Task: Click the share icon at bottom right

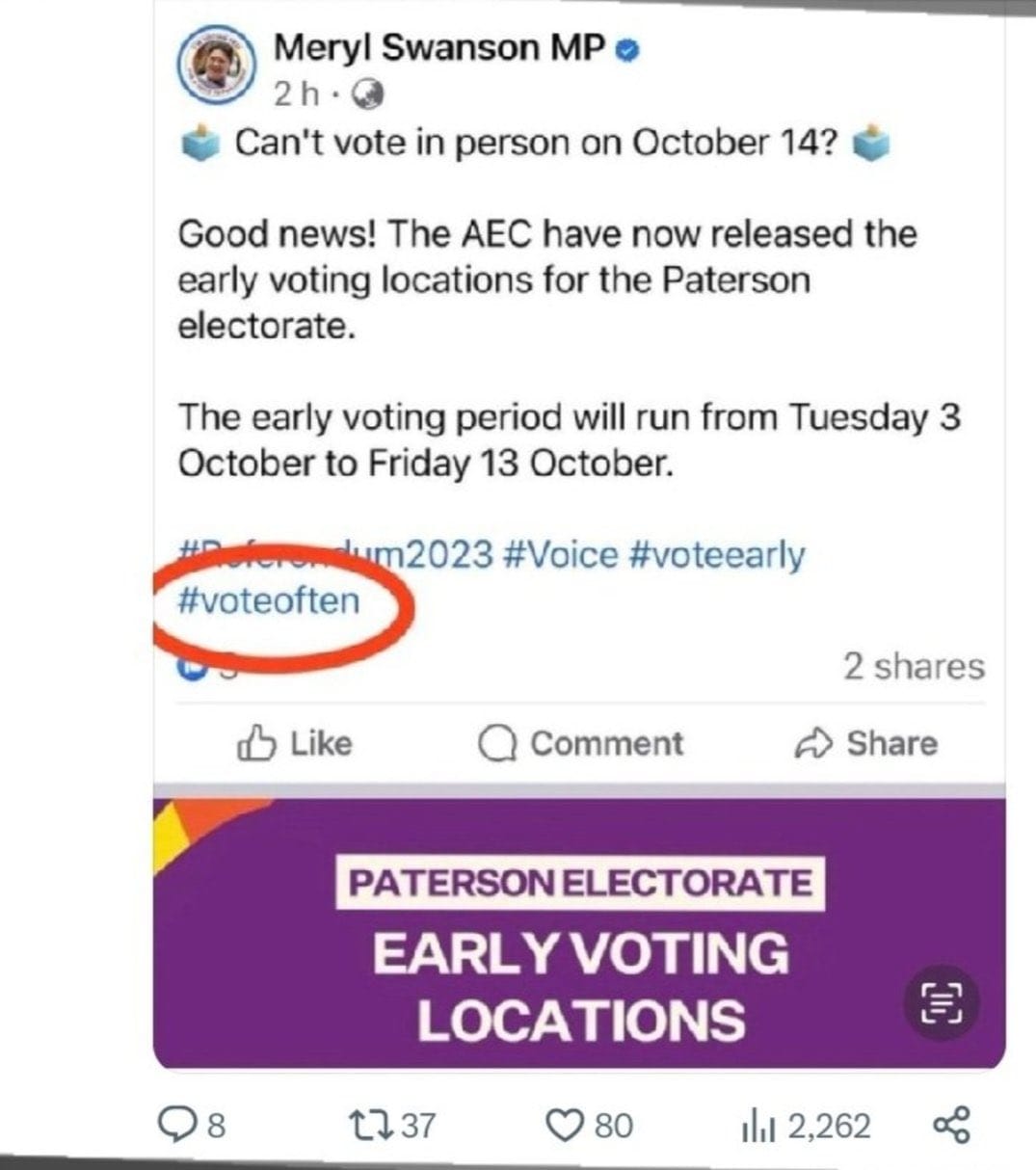Action: (952, 1125)
